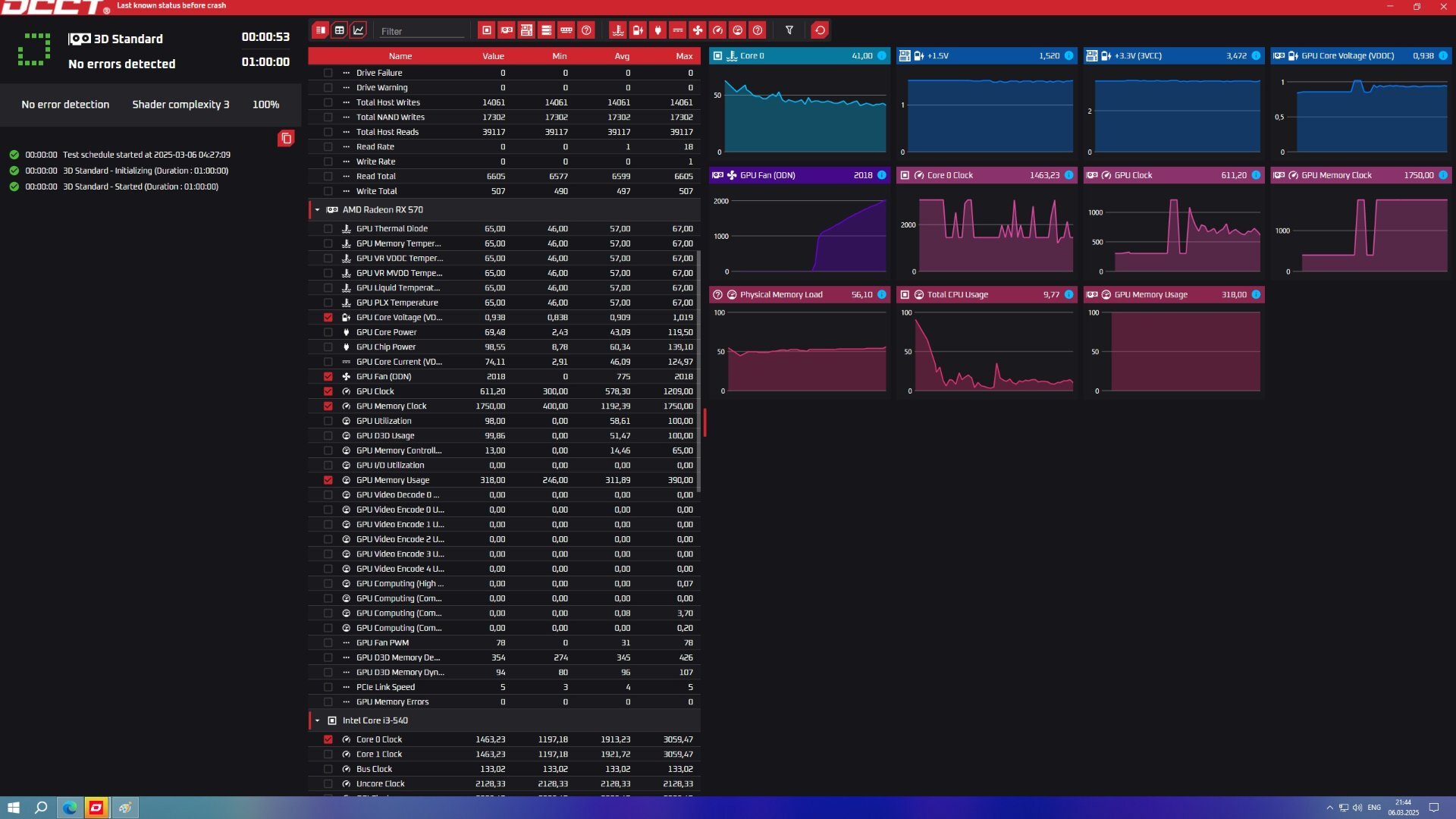Viewport: 1456px width, 819px height.
Task: Reset sensor statistics with refresh icon
Action: [820, 30]
